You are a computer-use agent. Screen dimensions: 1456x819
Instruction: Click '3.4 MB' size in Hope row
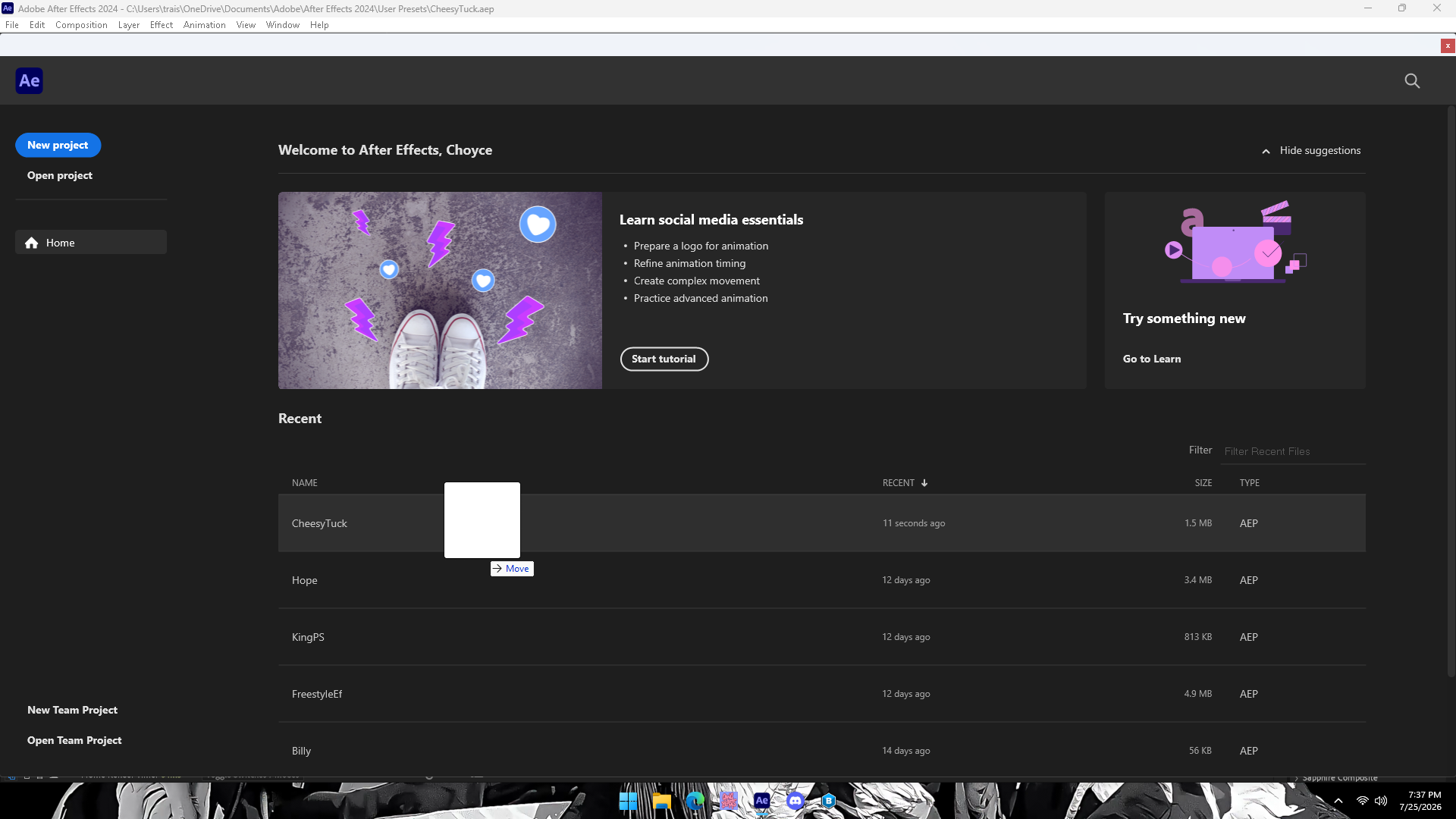[1198, 580]
